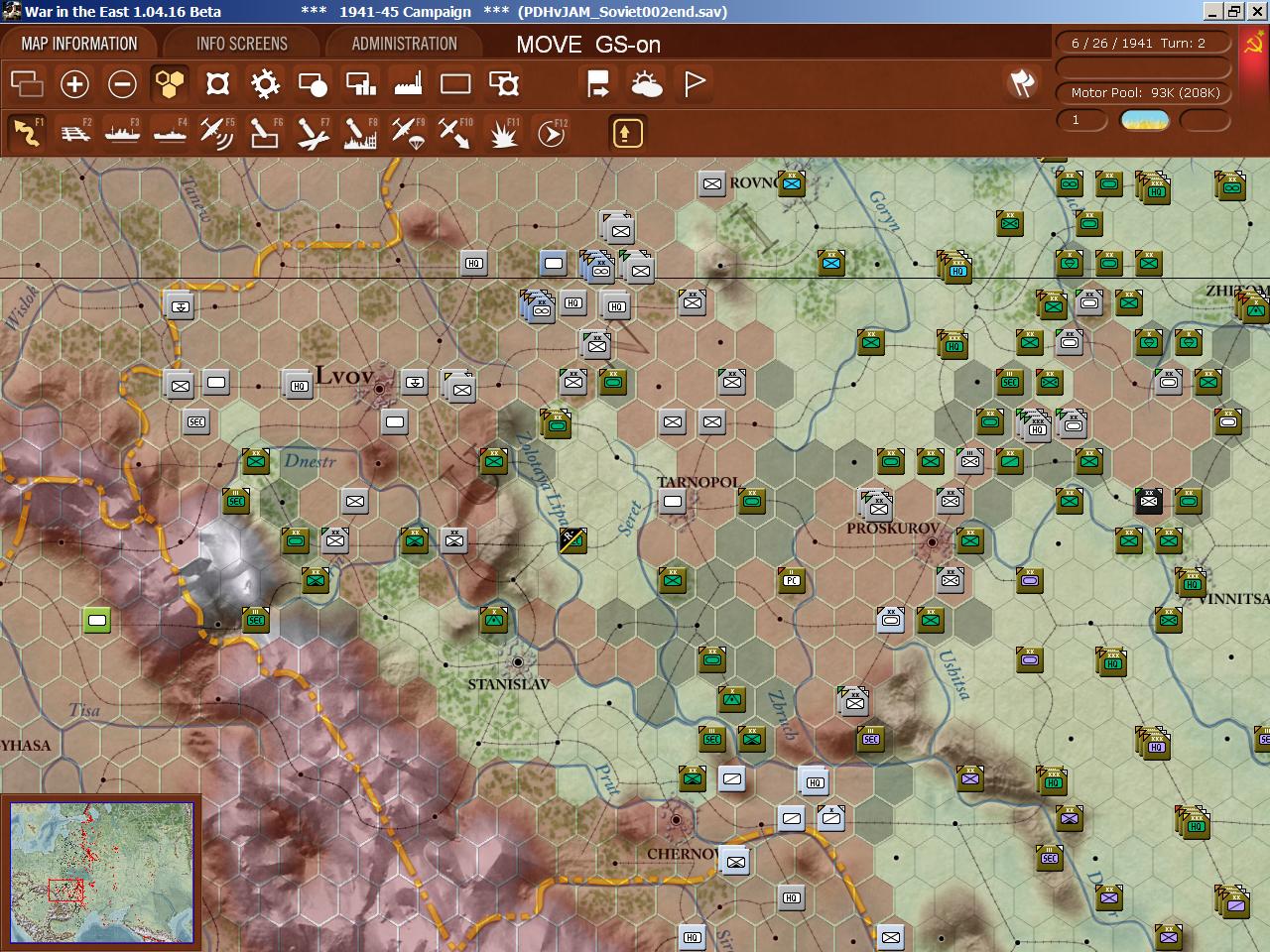This screenshot has height=952, width=1270.
Task: Select the black and yellow unit counter
Action: tap(572, 539)
